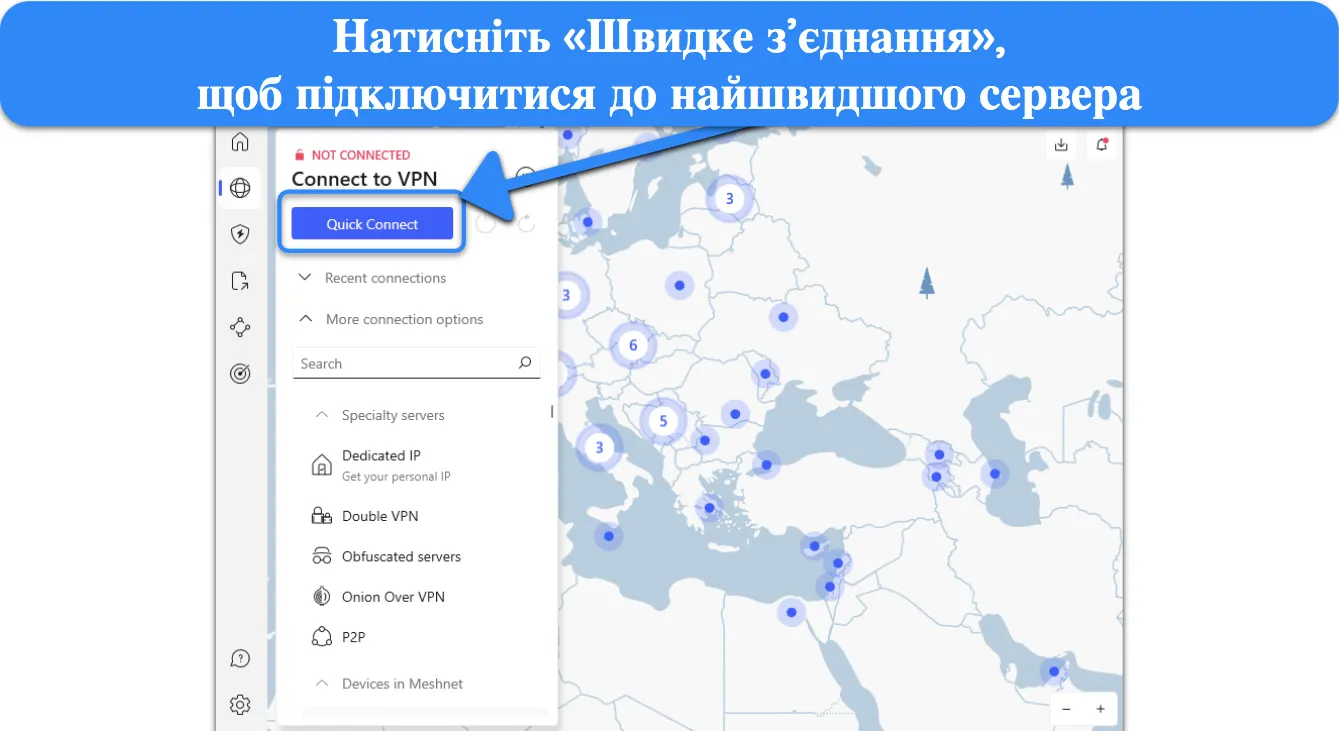Viewport: 1339px width, 731px height.
Task: Open the notifications bell icon
Action: pos(1102,145)
